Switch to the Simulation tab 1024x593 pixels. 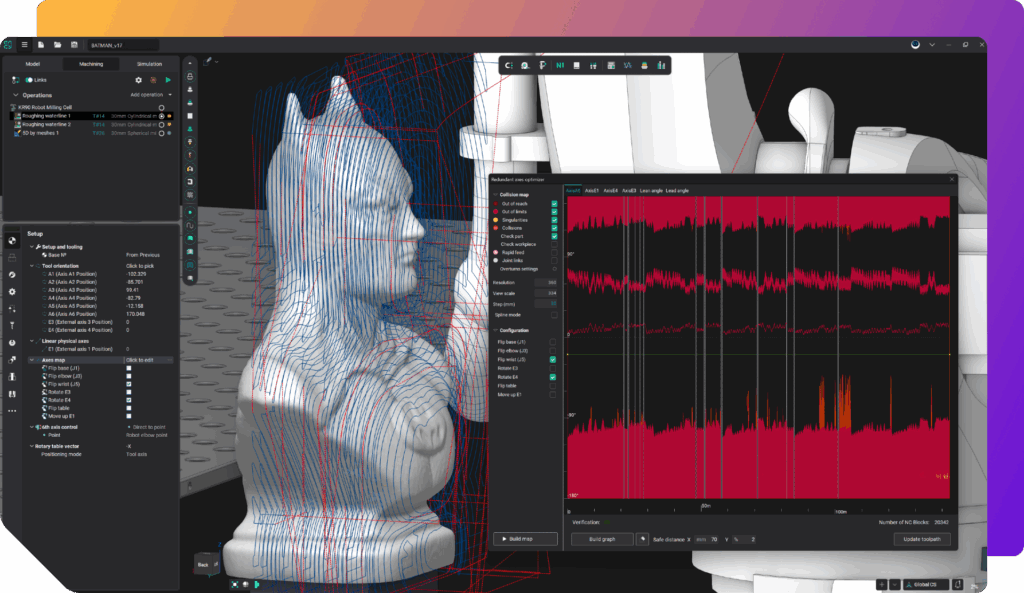point(149,63)
